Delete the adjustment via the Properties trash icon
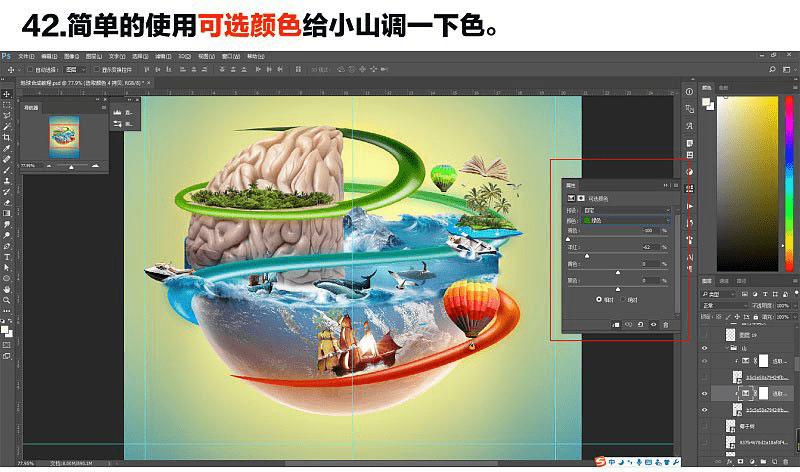Screen dimensions: 800x472 tap(666, 325)
